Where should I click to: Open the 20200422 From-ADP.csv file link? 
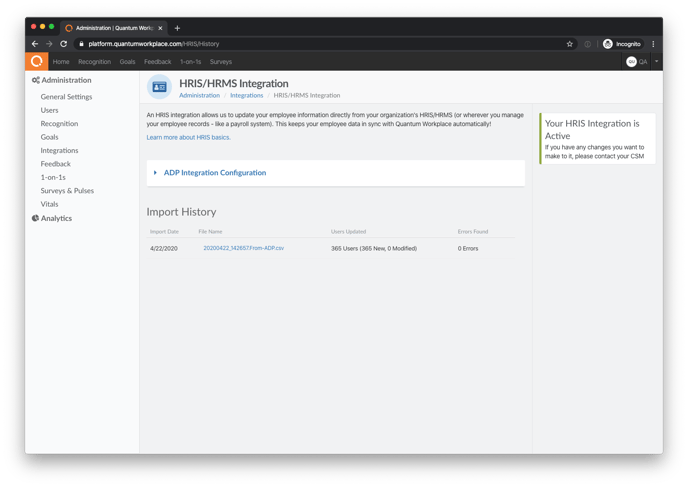pos(244,248)
